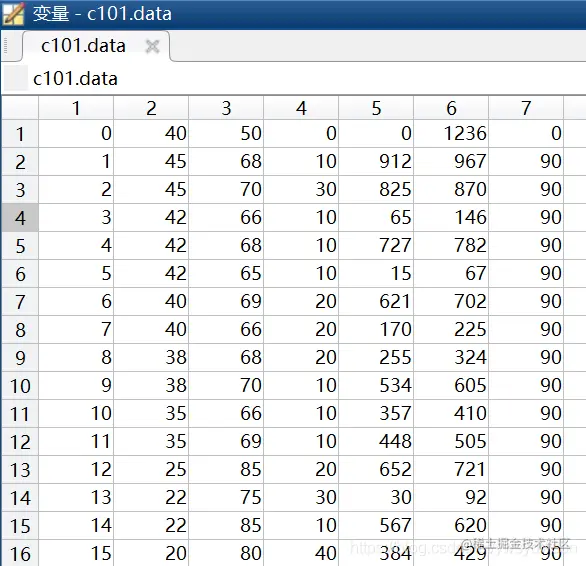Viewport: 586px width, 566px height.
Task: Click cell with value 255
Action: pyautogui.click(x=376, y=358)
